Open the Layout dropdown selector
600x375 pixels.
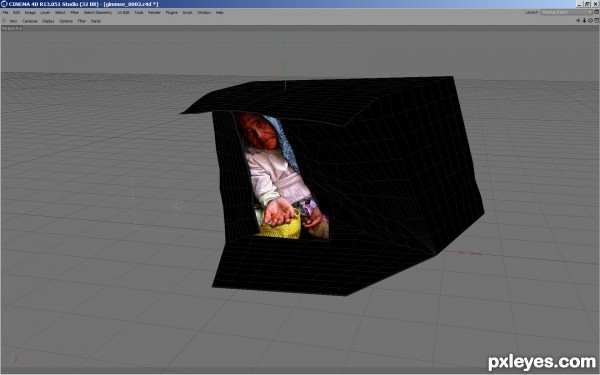tap(566, 12)
